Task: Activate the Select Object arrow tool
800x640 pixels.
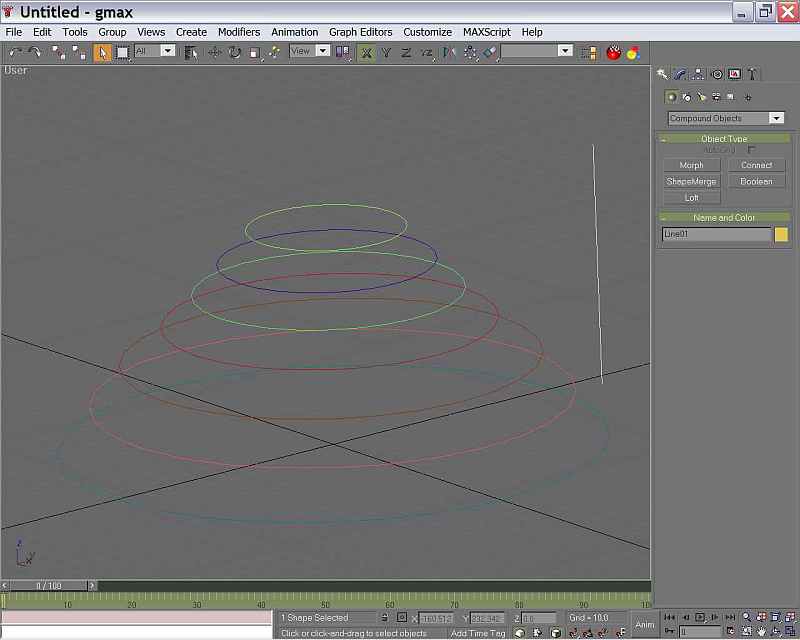Action: pyautogui.click(x=102, y=52)
